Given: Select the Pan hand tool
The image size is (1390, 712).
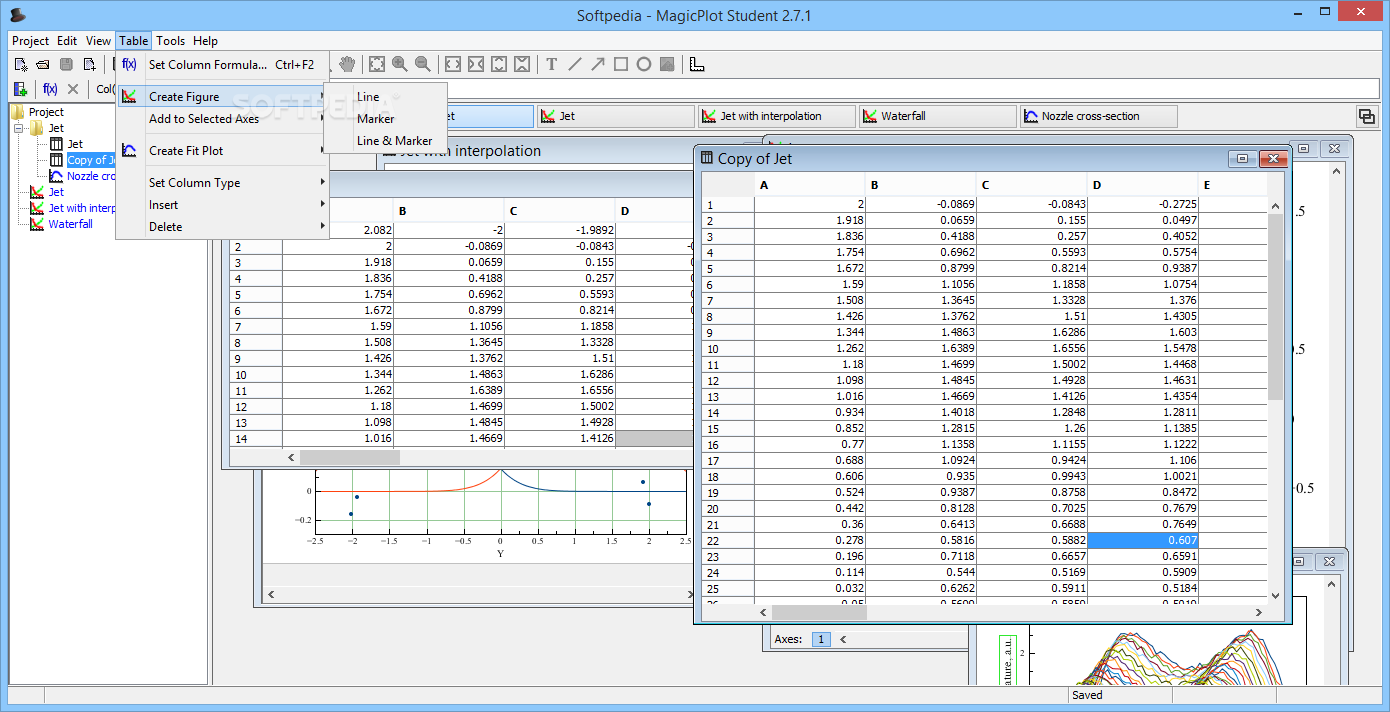Looking at the screenshot, I should click(x=347, y=64).
